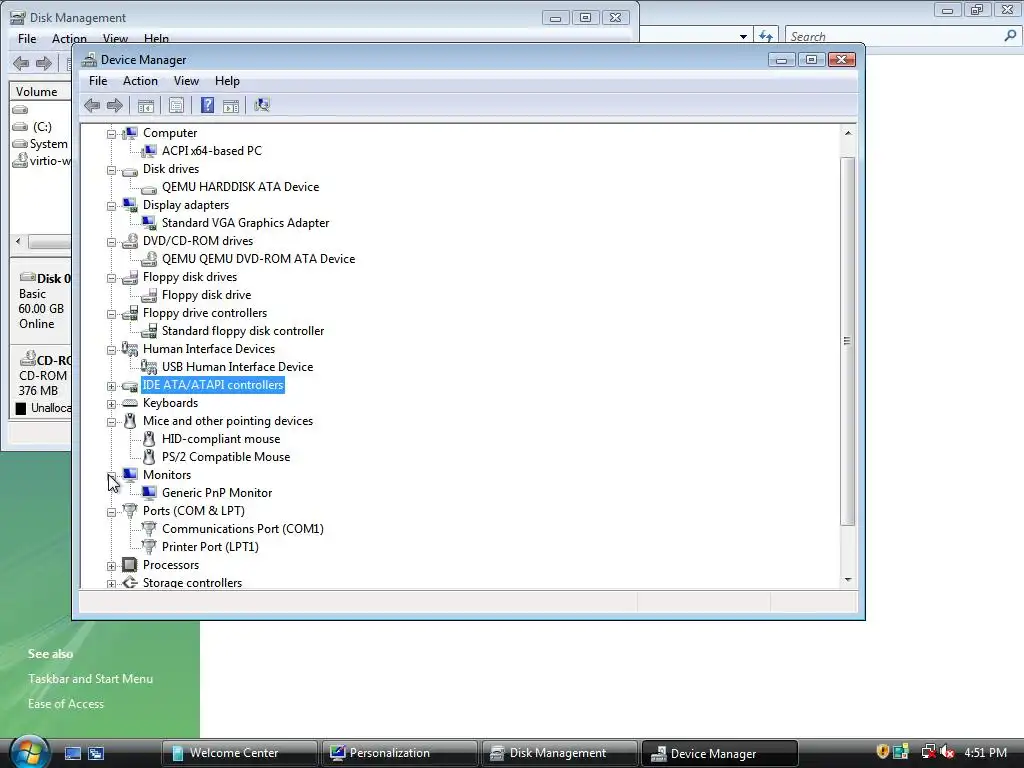1024x768 pixels.
Task: Click the Switch between windows quick launch icon
Action: [96, 753]
